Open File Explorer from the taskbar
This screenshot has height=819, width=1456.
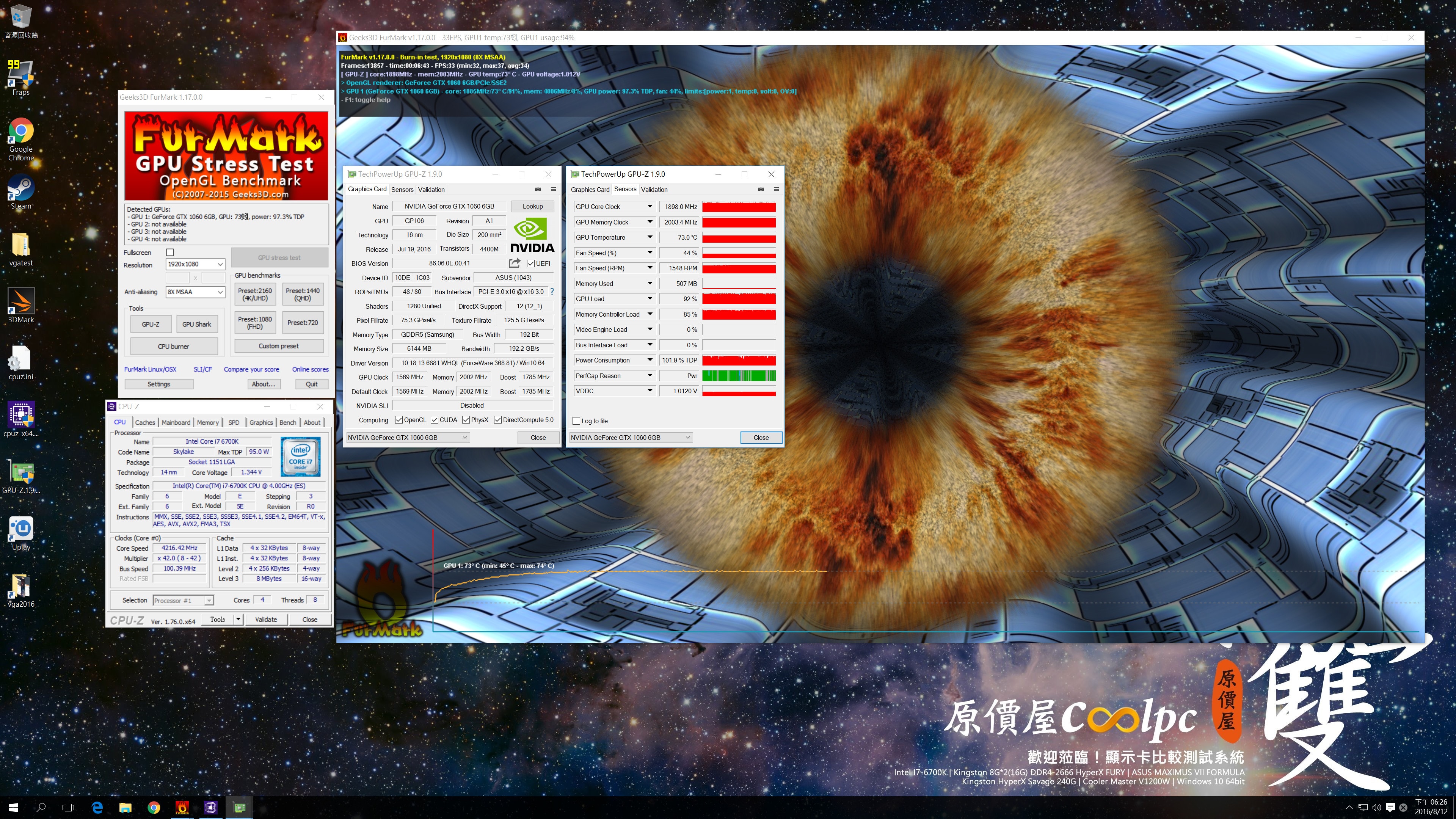[x=126, y=808]
